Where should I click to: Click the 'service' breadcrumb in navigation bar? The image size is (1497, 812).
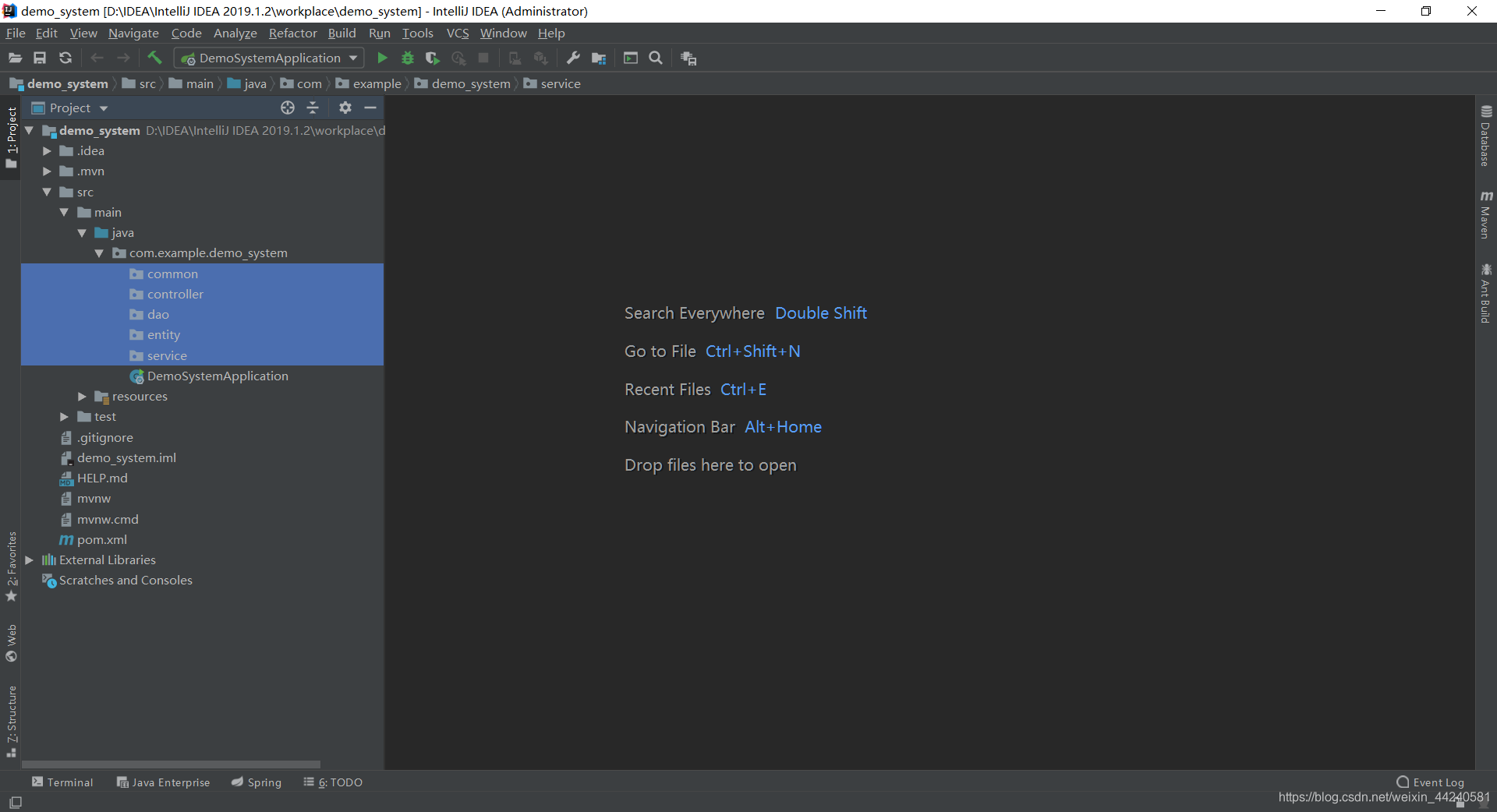pos(552,83)
